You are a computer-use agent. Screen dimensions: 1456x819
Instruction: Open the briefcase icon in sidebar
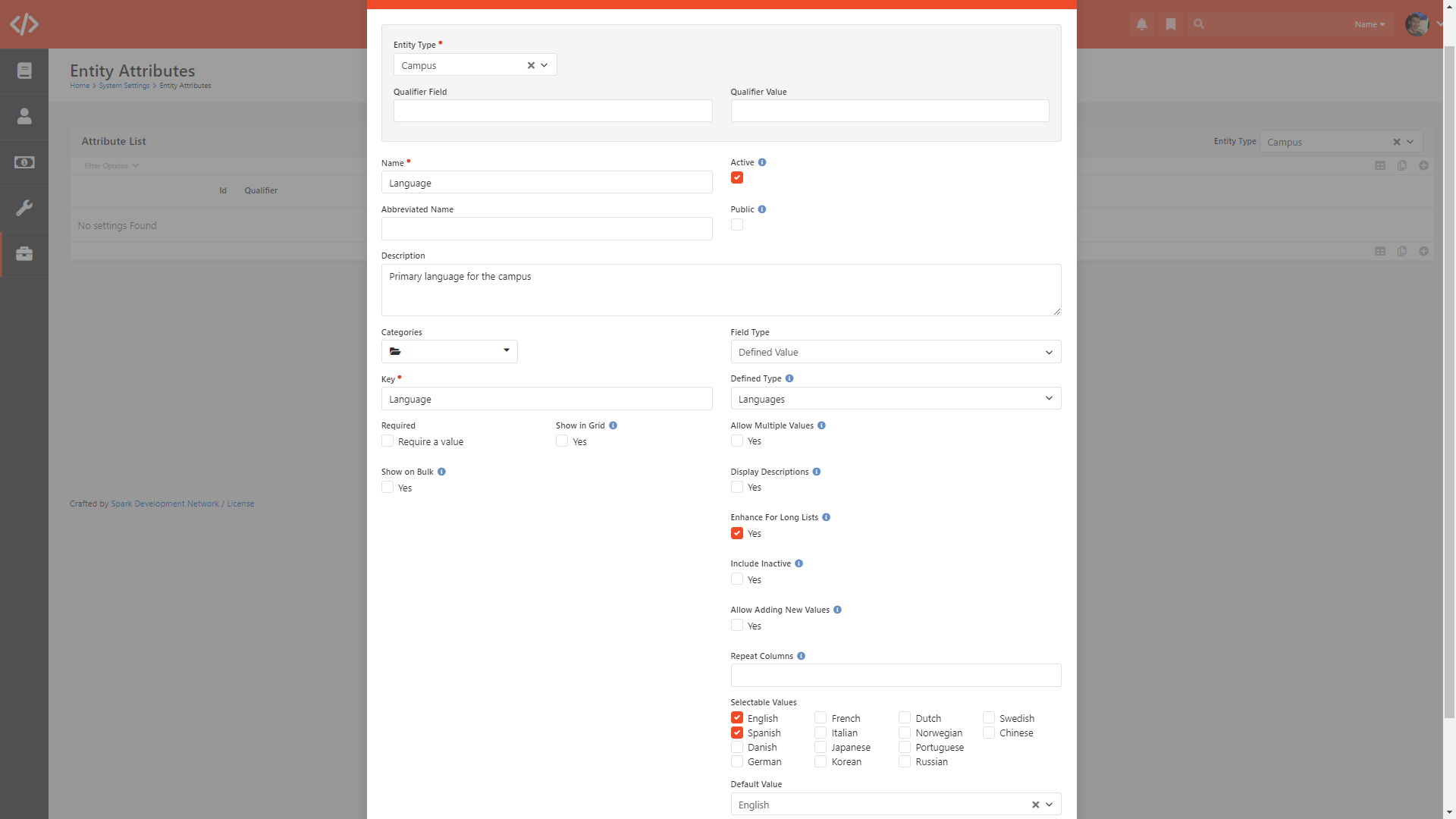[x=24, y=253]
